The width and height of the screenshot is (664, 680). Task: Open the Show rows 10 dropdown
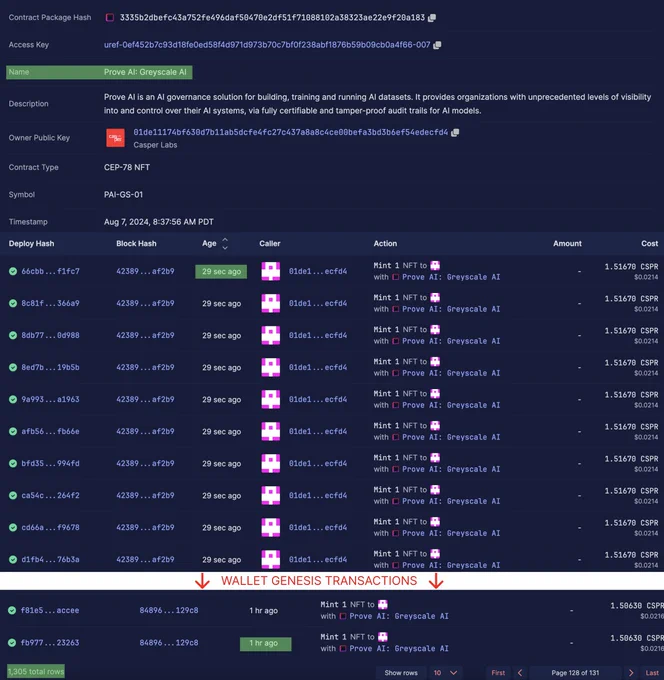445,673
